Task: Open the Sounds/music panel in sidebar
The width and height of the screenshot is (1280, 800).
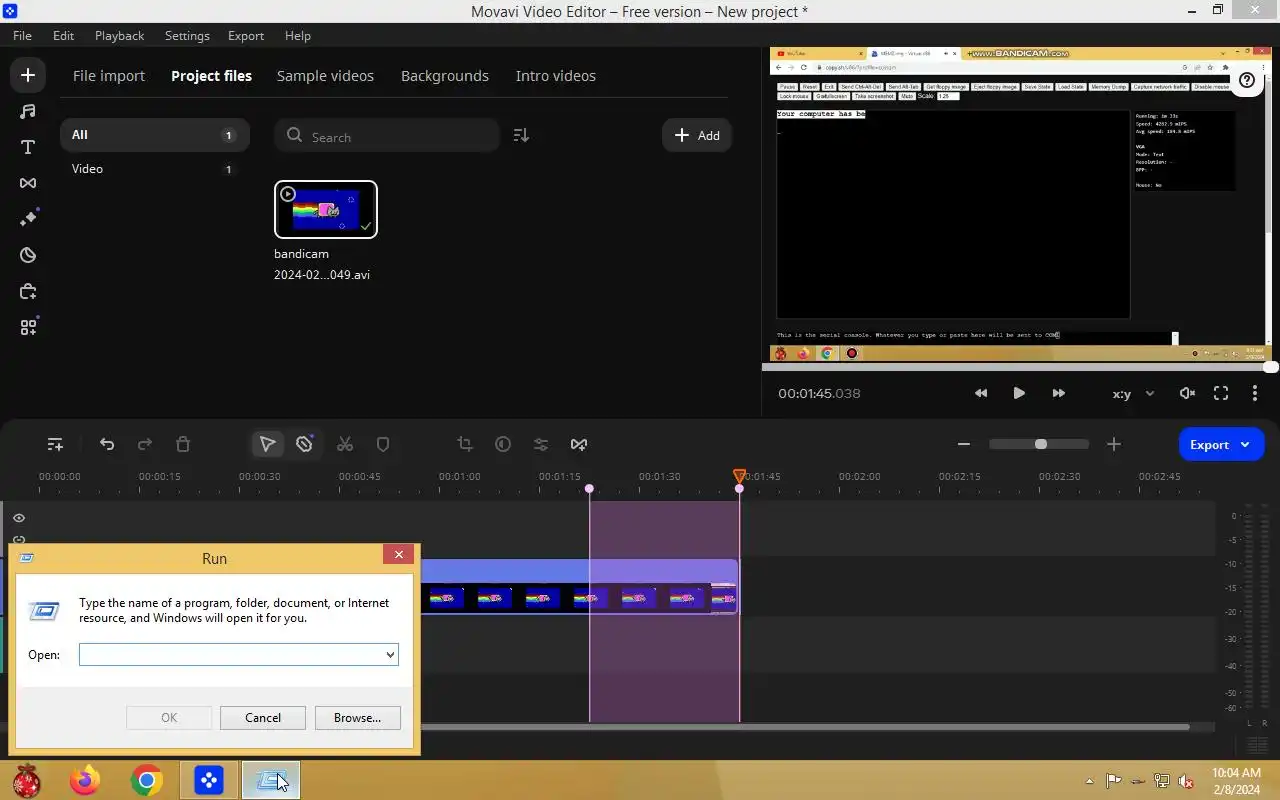Action: pyautogui.click(x=28, y=111)
